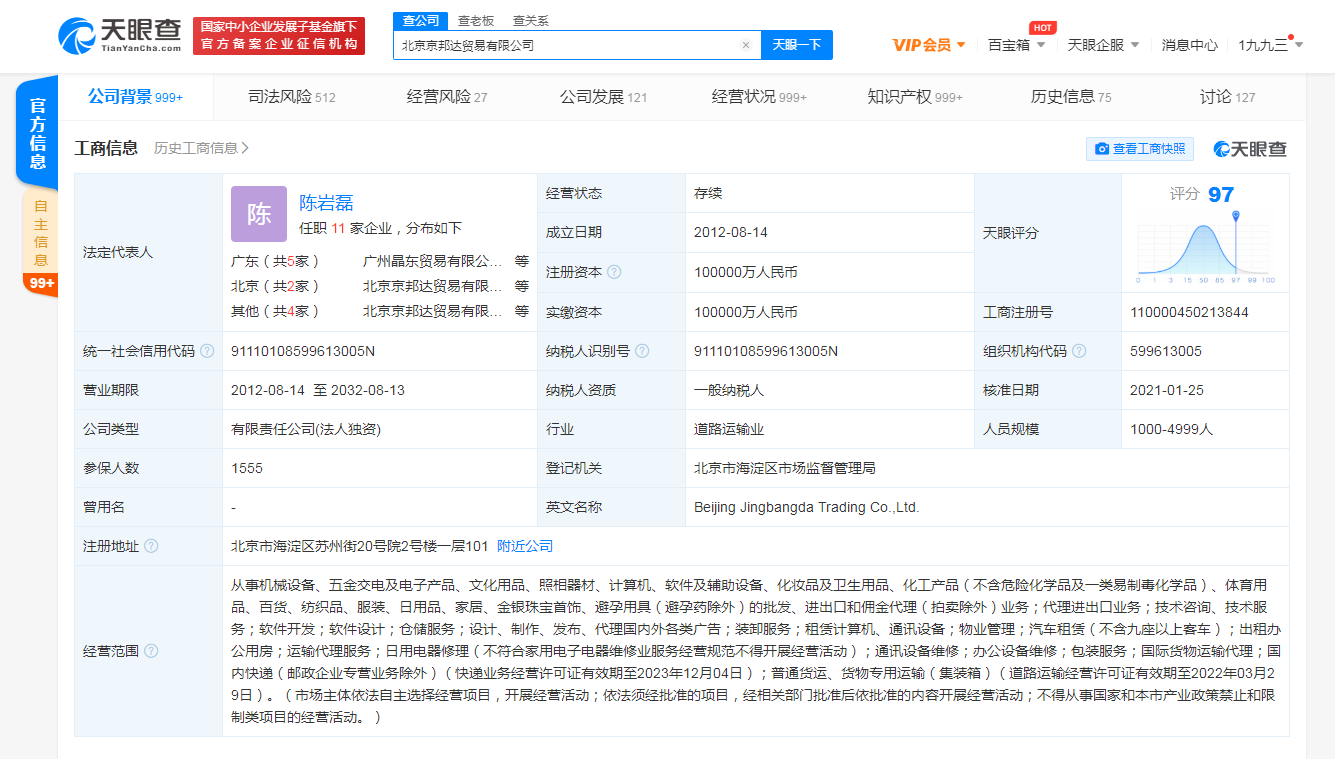1335x759 pixels.
Task: Open 历史工商信息 expander link
Action: 201,148
